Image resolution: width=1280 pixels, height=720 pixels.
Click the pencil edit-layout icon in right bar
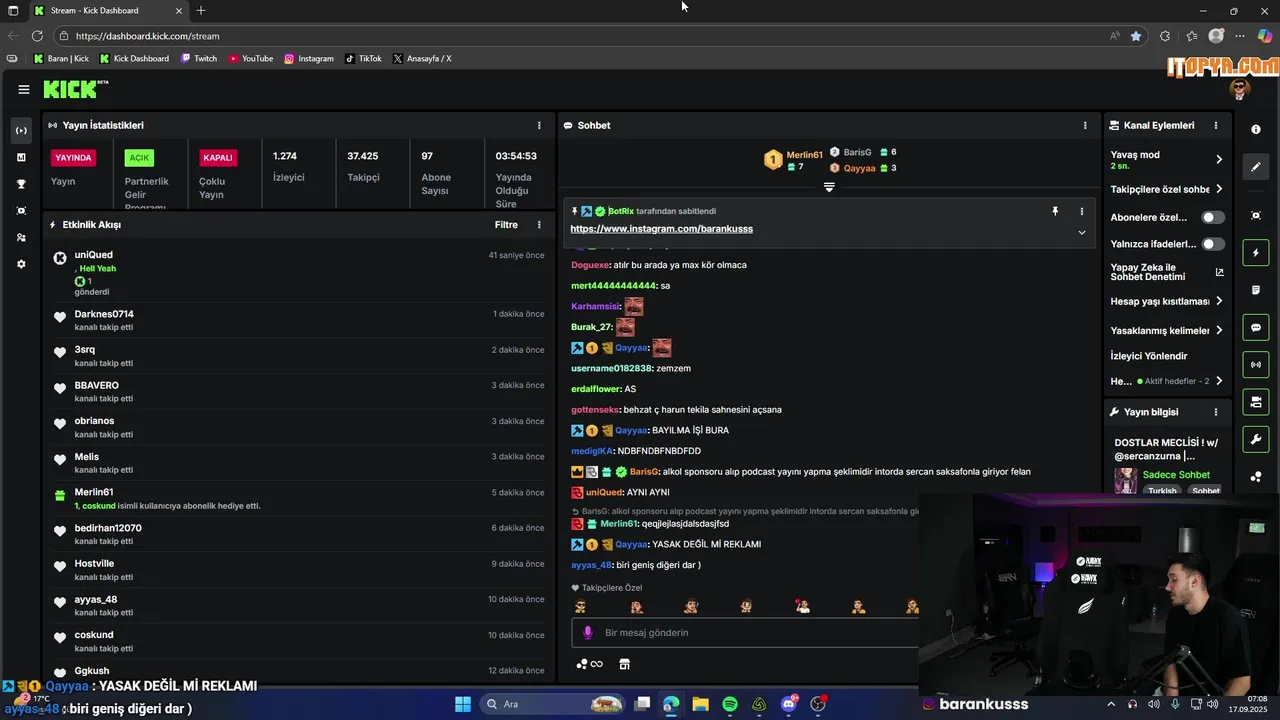coord(1256,167)
